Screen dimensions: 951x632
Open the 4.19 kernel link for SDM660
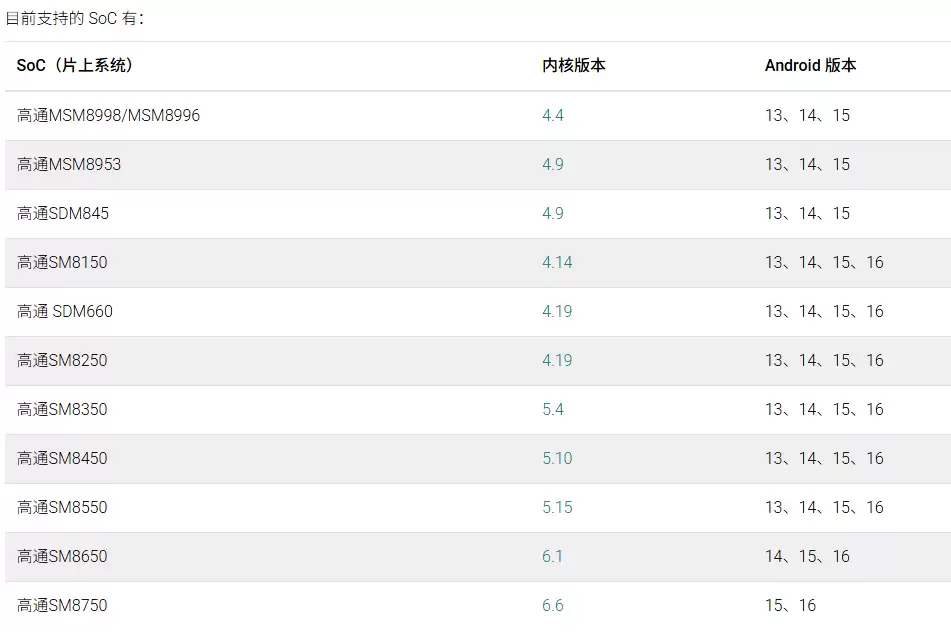pyautogui.click(x=557, y=312)
